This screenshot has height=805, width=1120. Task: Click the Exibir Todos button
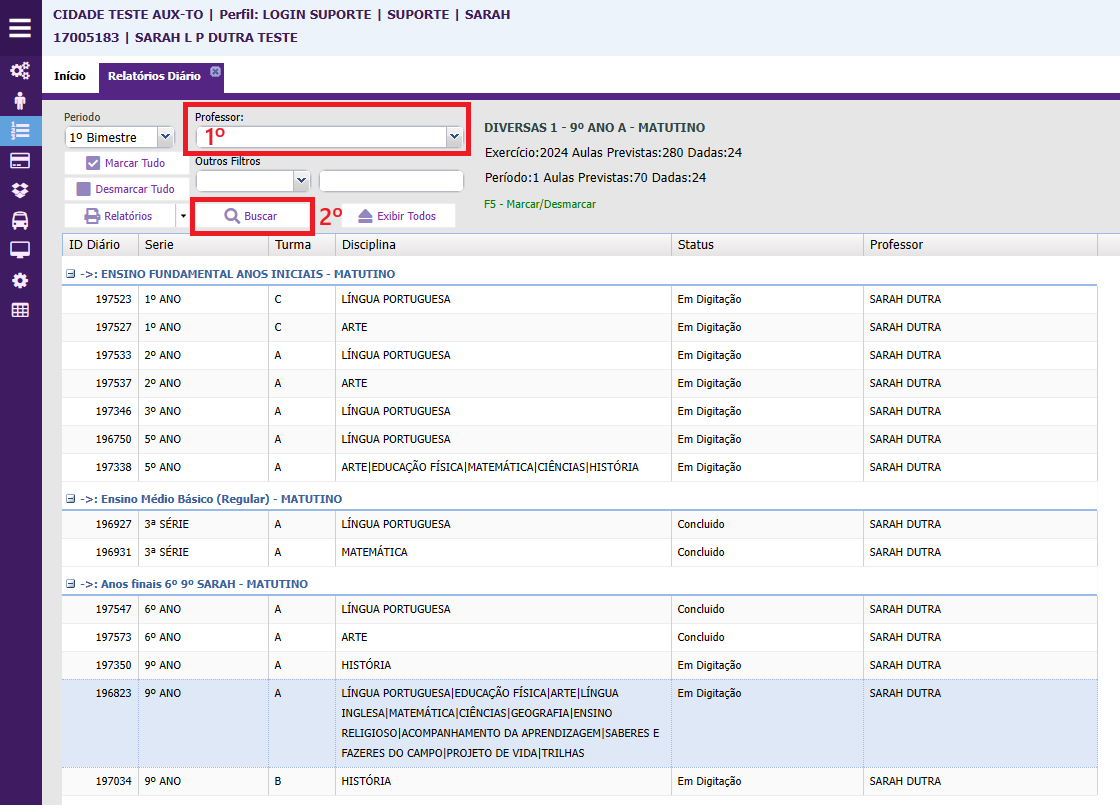tap(397, 216)
